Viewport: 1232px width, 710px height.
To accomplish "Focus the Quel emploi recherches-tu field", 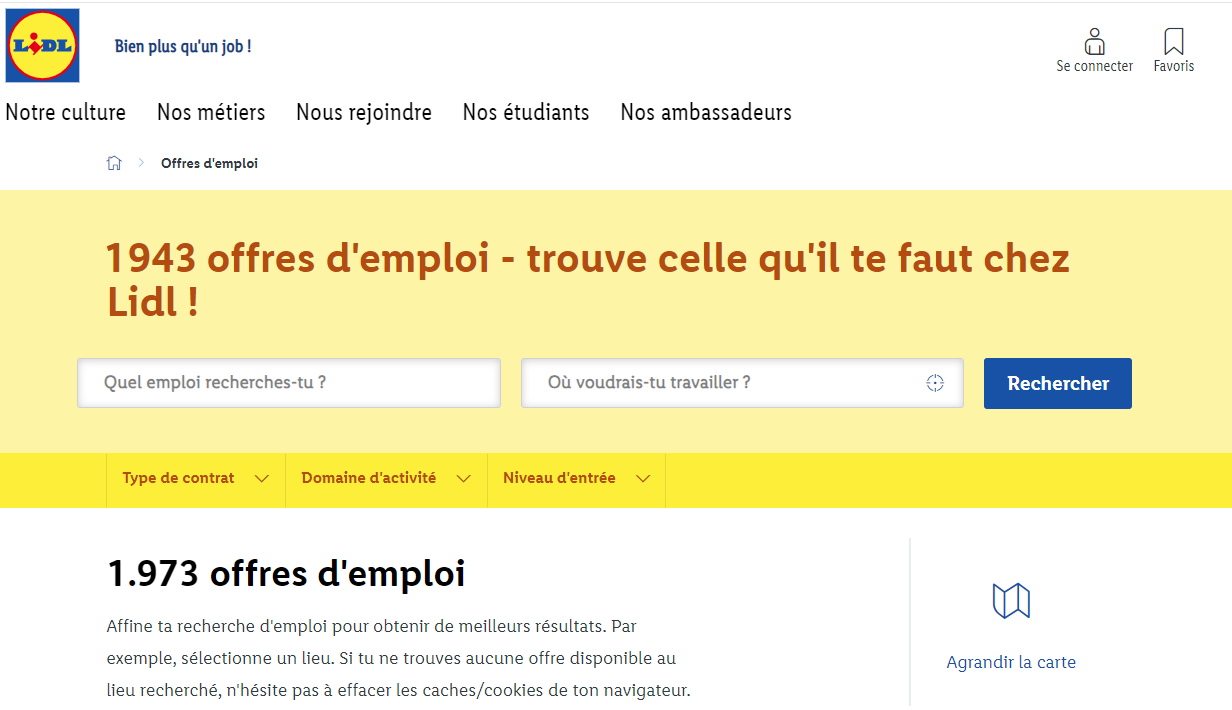I will (x=289, y=383).
